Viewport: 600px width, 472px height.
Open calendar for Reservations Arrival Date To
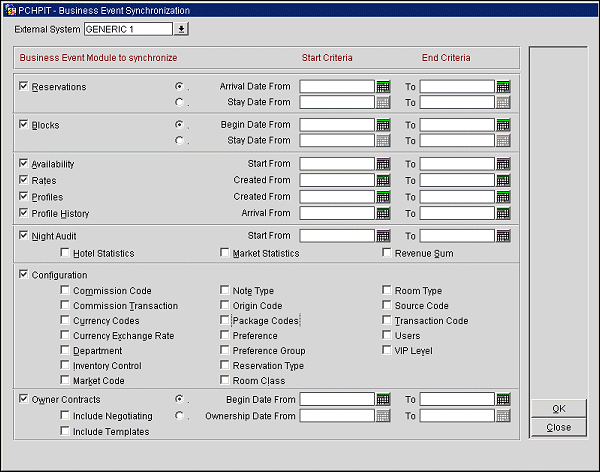(503, 87)
